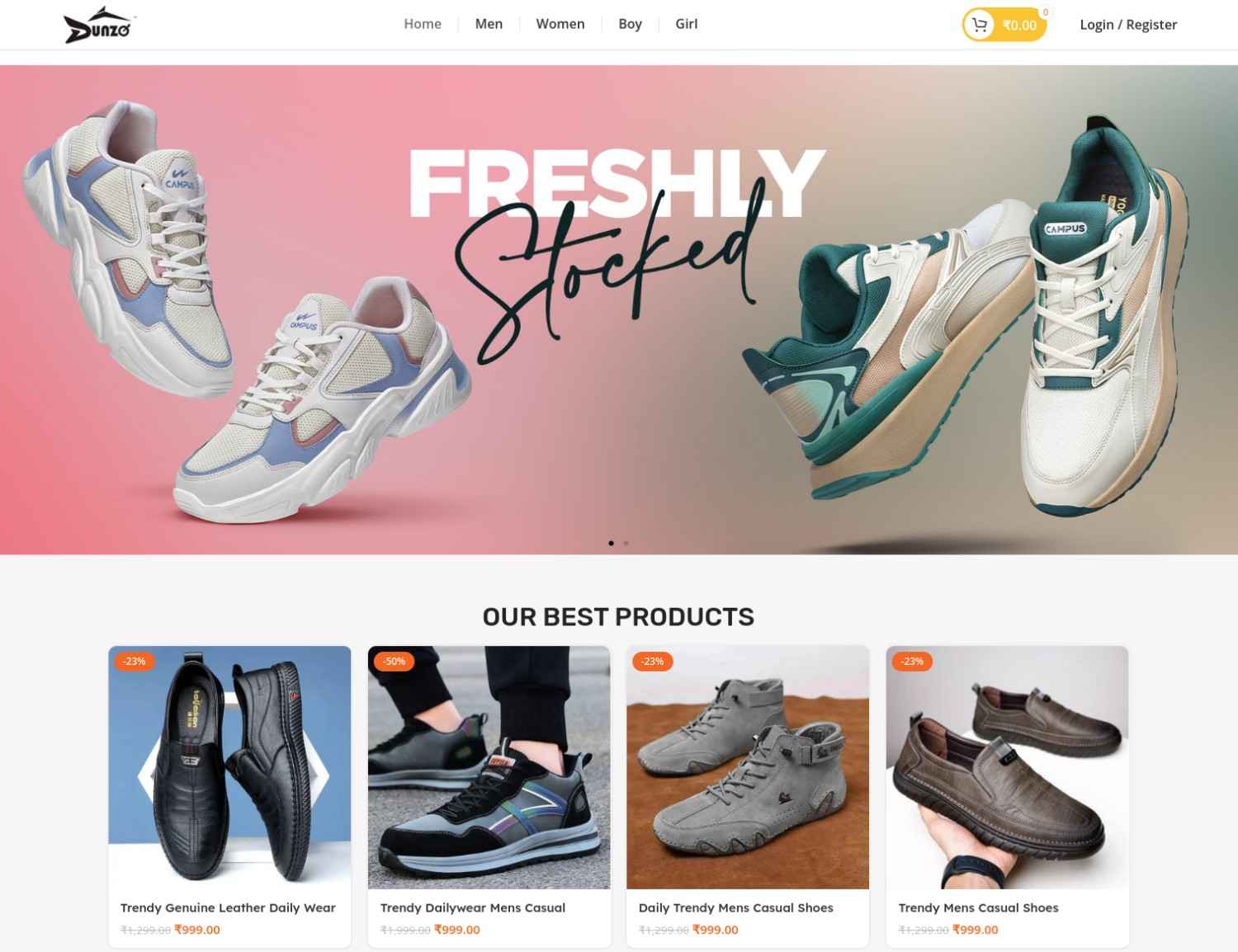This screenshot has height=952, width=1238.
Task: Click the grey suede boots product image
Action: pos(748,767)
